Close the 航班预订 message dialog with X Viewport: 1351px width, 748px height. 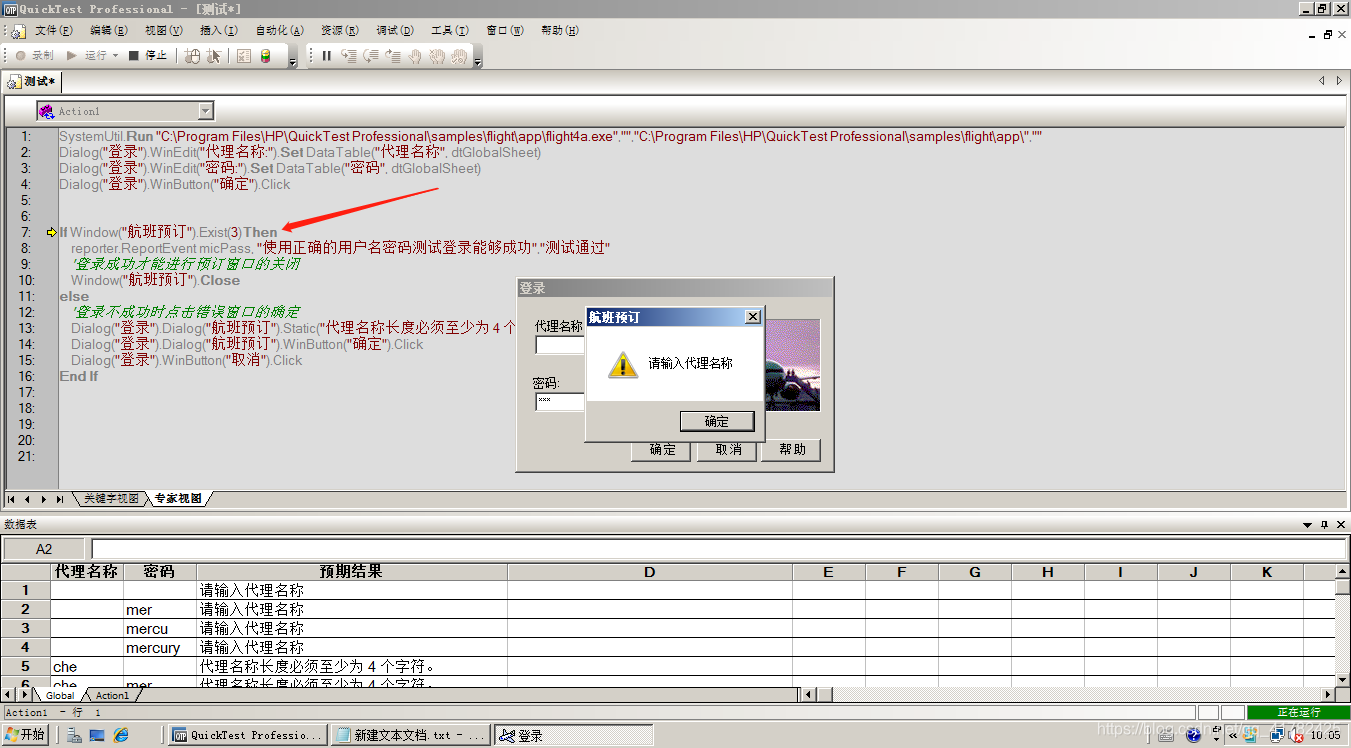[753, 317]
